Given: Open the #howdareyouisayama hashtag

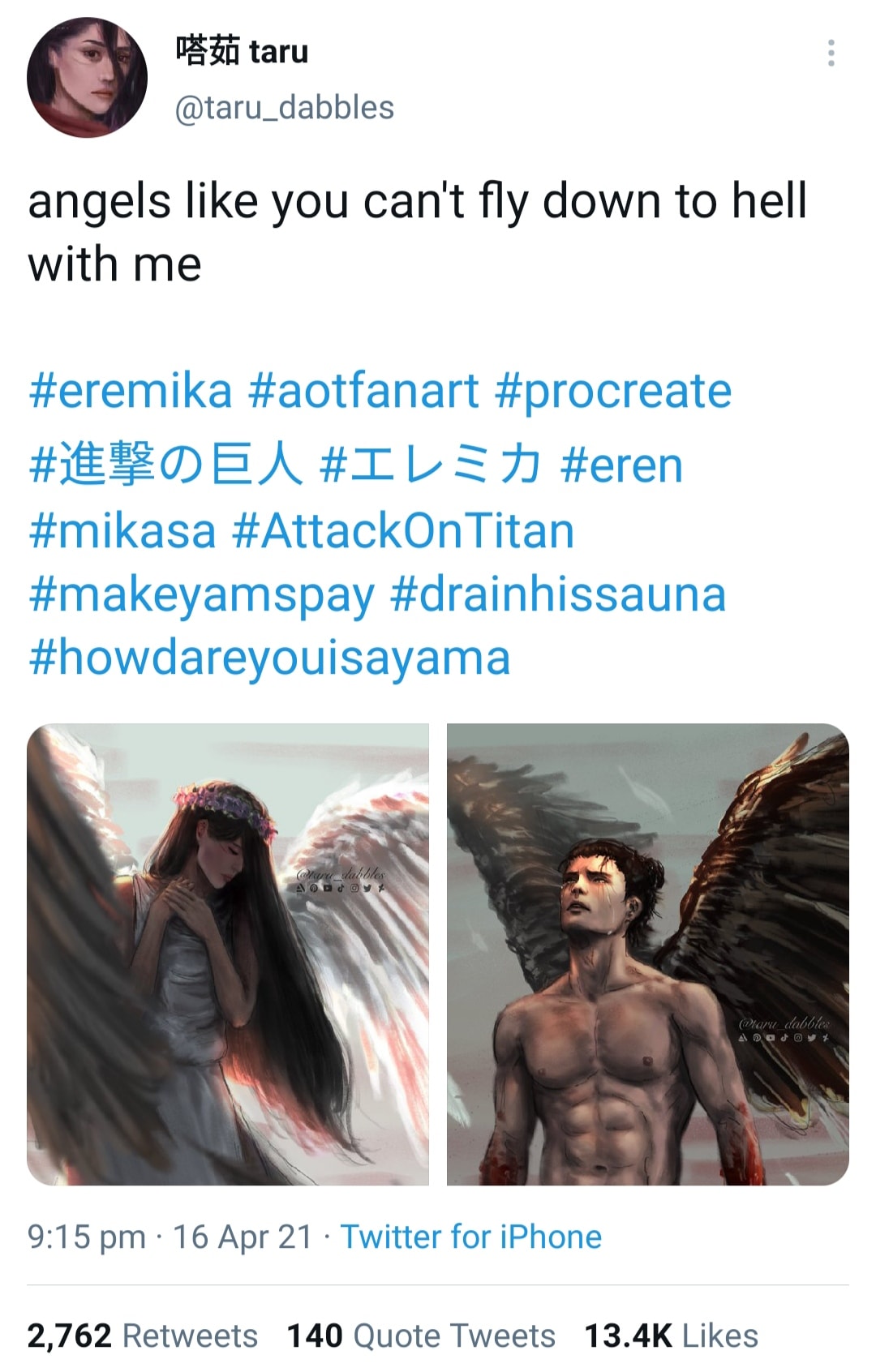Looking at the screenshot, I should click(x=269, y=658).
